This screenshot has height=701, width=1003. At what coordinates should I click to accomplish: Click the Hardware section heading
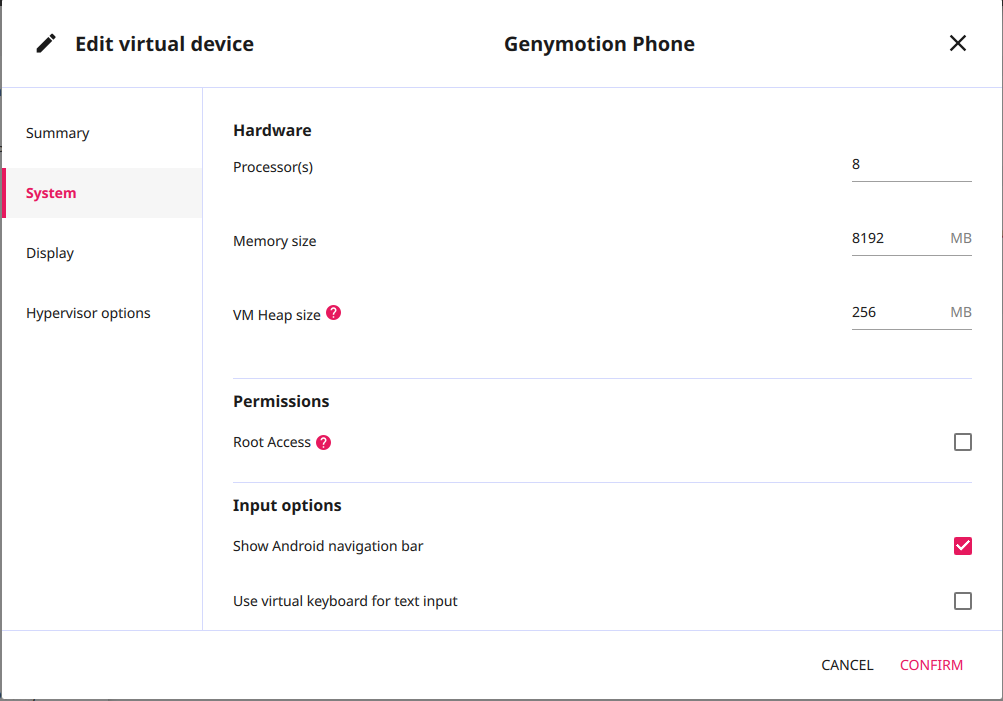tap(272, 130)
